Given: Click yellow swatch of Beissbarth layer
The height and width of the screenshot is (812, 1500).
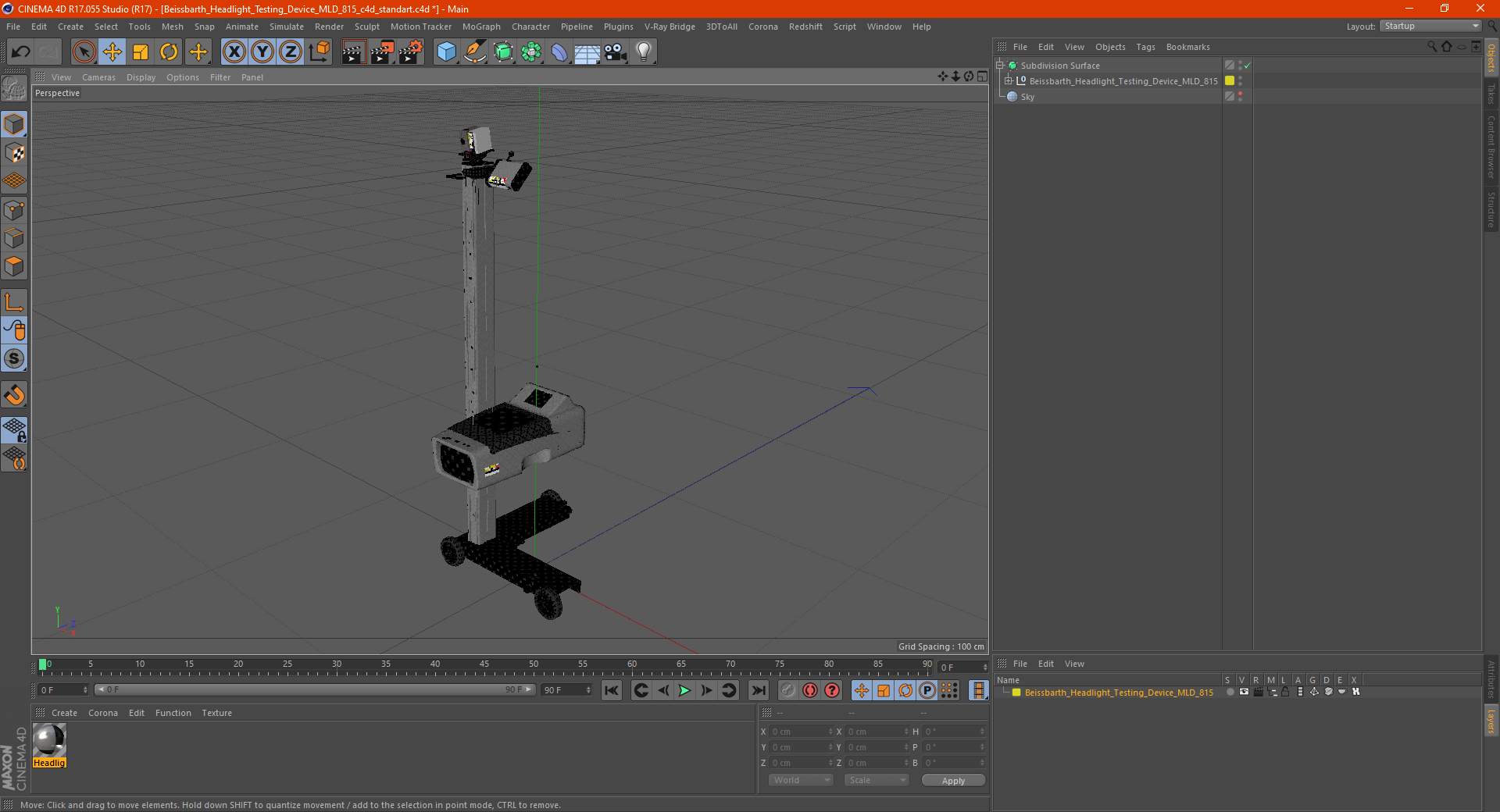Looking at the screenshot, I should [x=1016, y=693].
